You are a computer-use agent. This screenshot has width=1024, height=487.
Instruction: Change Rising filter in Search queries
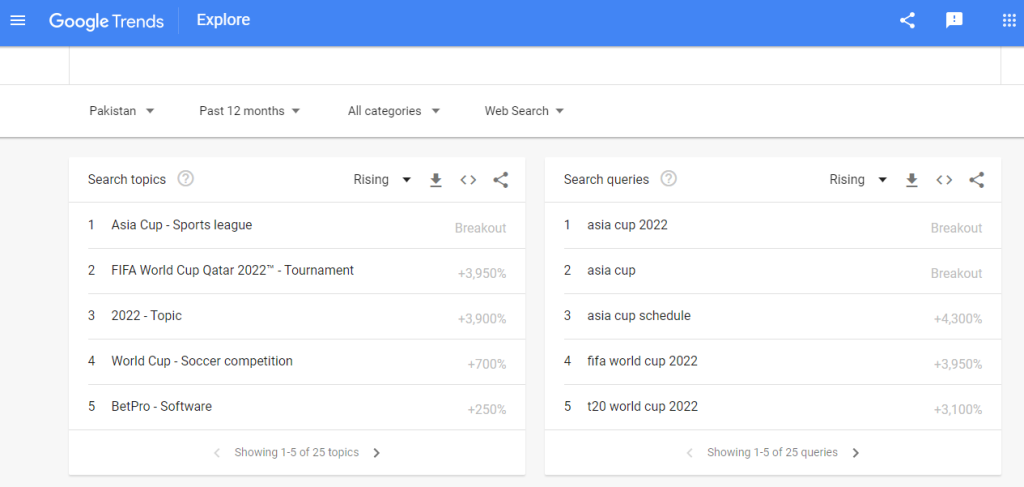(858, 180)
